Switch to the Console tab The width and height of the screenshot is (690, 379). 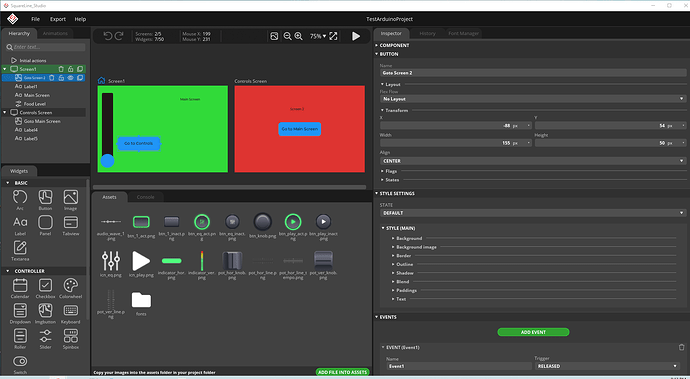click(146, 197)
